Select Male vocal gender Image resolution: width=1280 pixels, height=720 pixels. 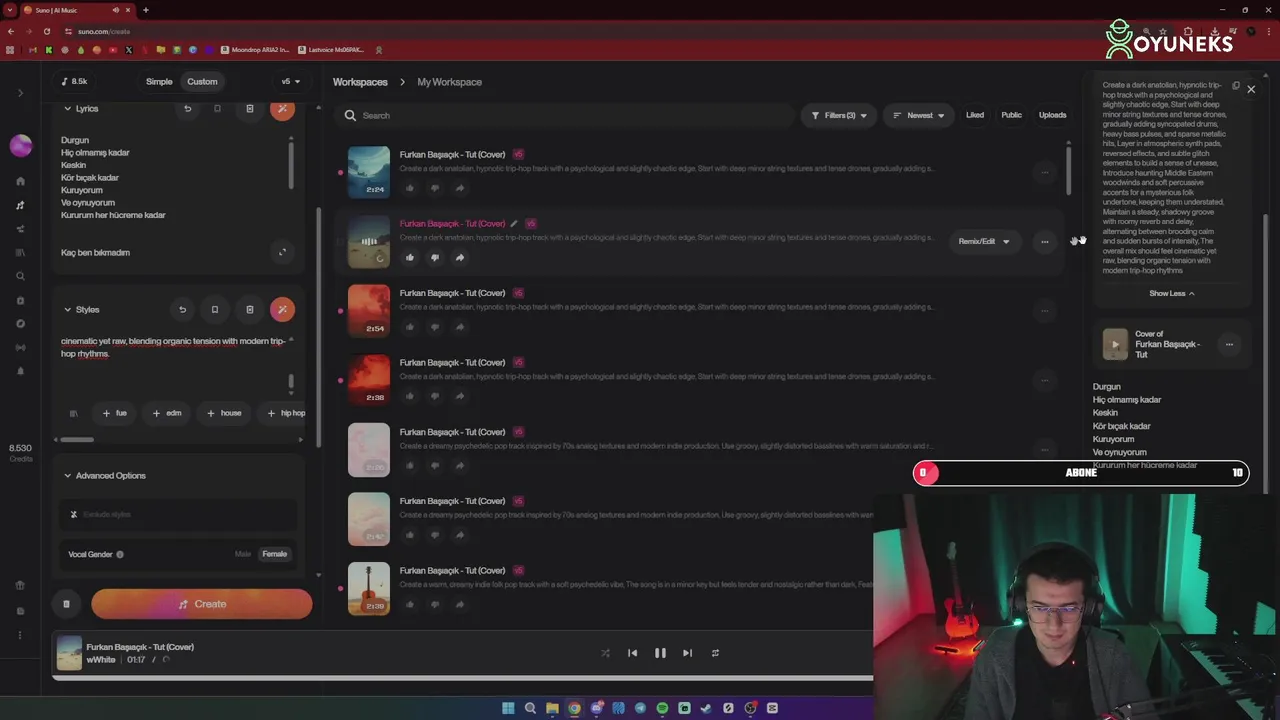click(243, 554)
